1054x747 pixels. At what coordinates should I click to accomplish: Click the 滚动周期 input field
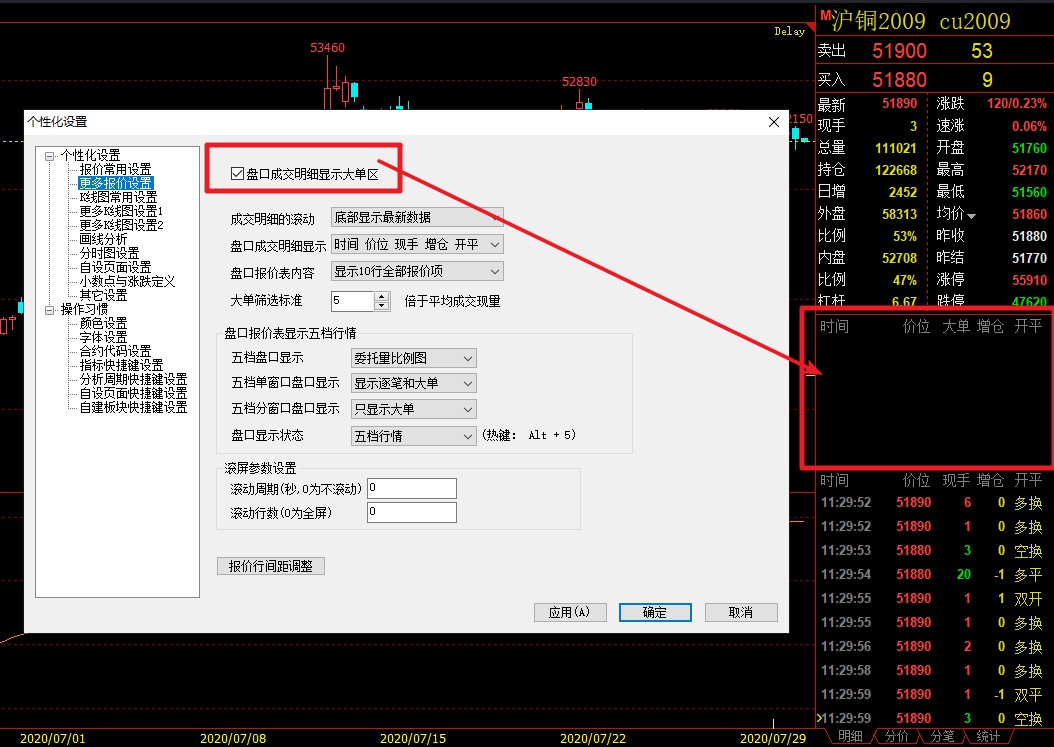[x=411, y=488]
